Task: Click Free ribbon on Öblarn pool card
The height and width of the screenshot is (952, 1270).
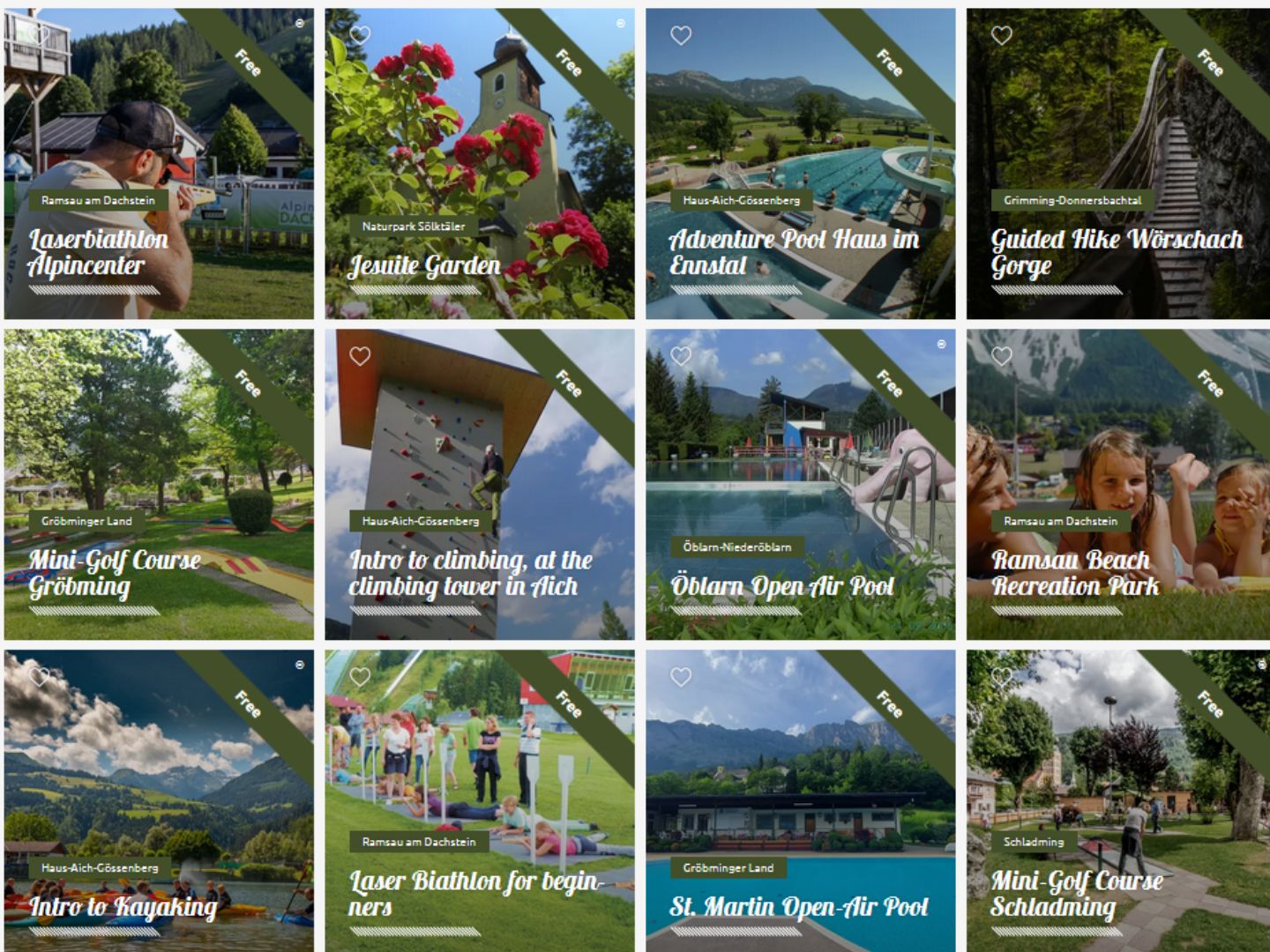Action: [889, 383]
